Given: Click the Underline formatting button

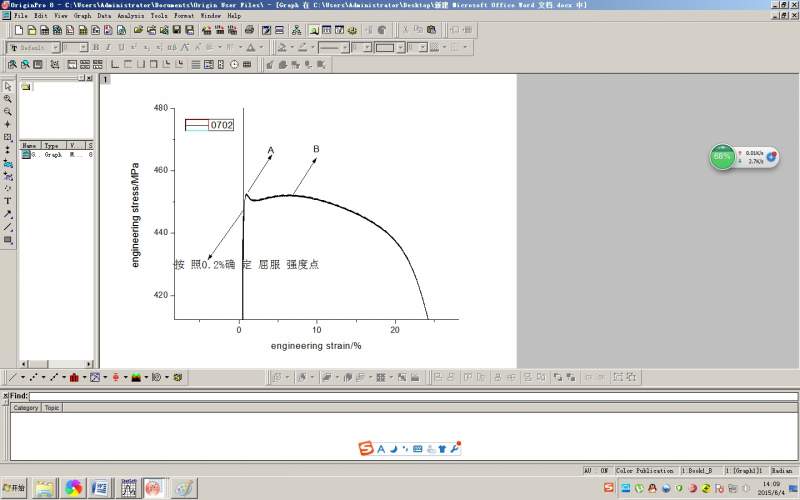Looking at the screenshot, I should pyautogui.click(x=121, y=47).
